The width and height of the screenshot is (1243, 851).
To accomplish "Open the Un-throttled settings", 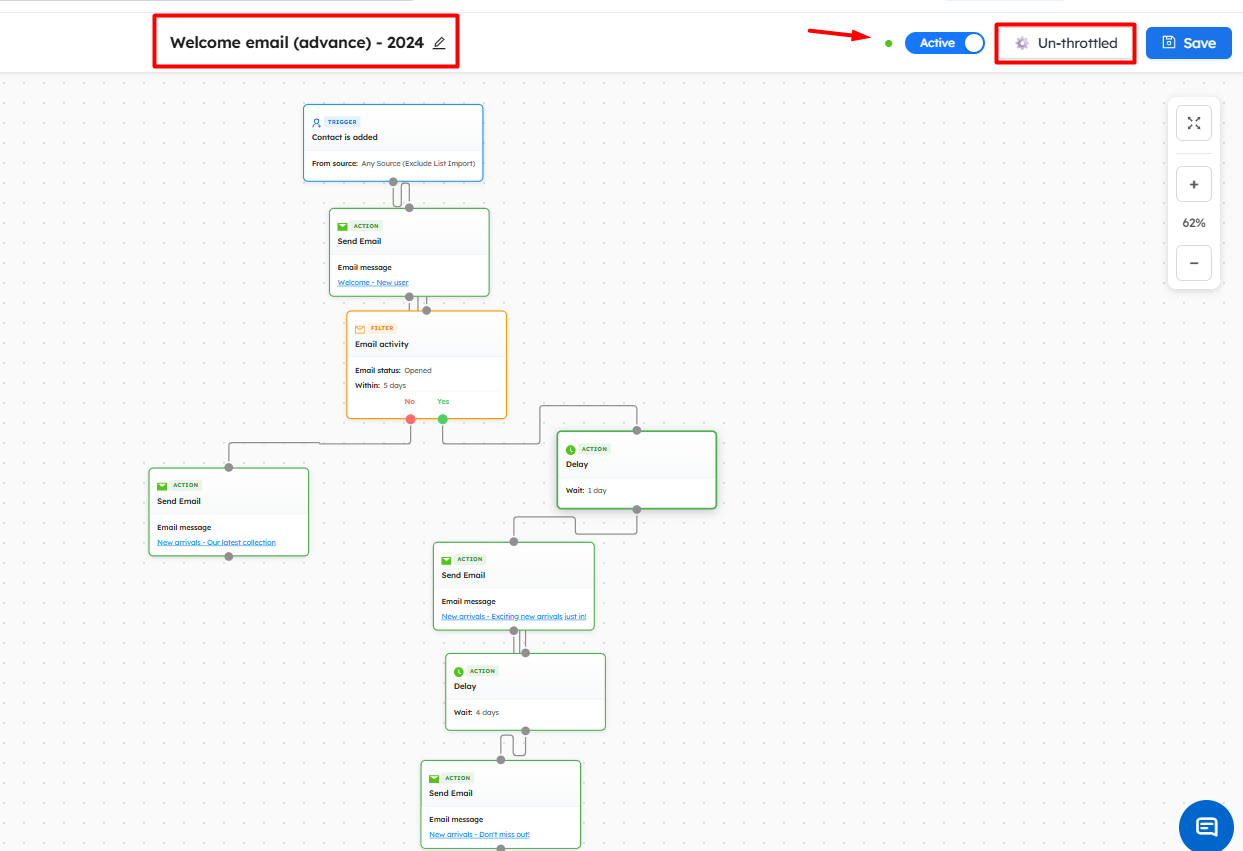I will click(x=1065, y=43).
